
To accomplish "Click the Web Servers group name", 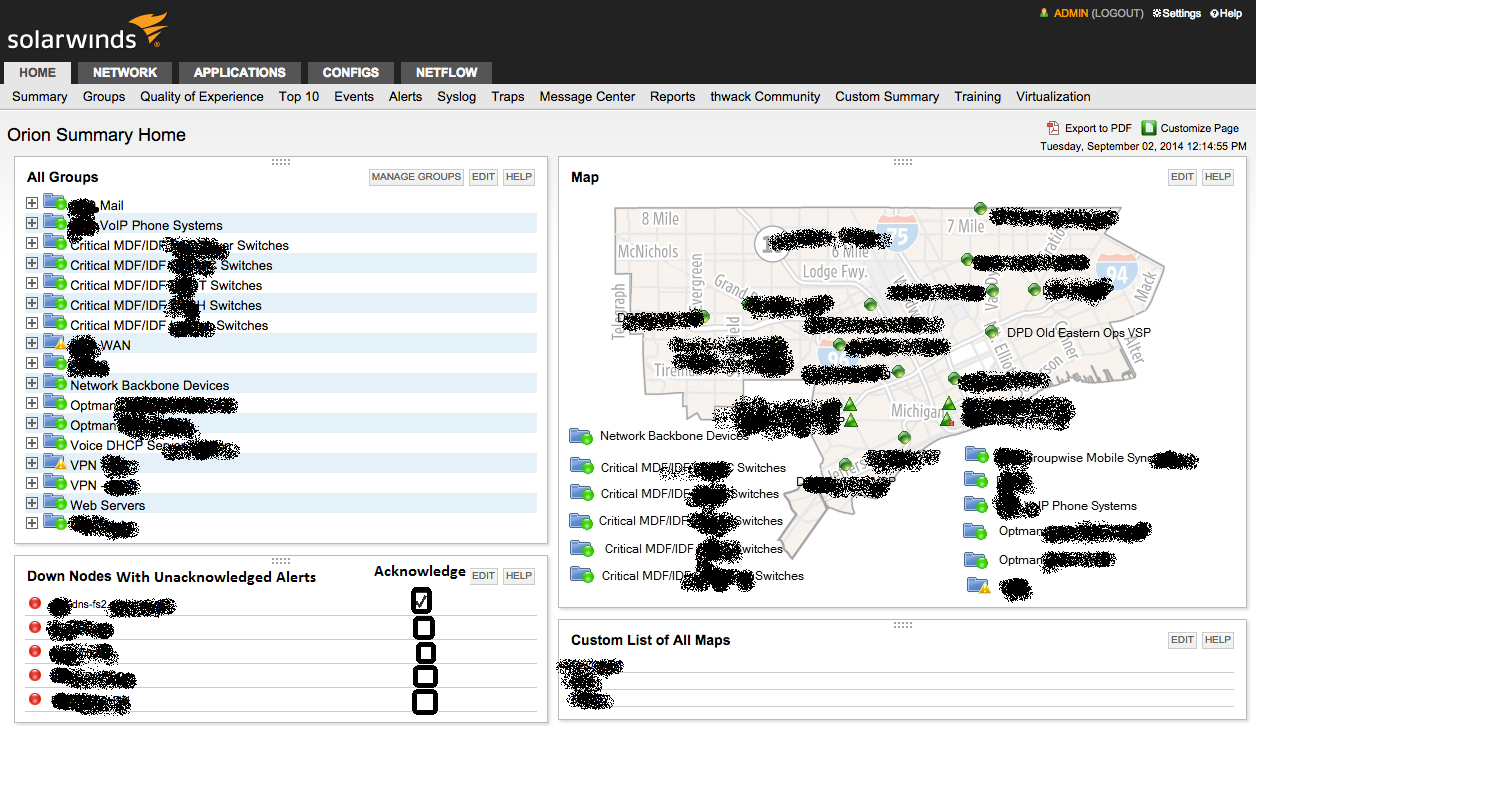I will tap(107, 505).
